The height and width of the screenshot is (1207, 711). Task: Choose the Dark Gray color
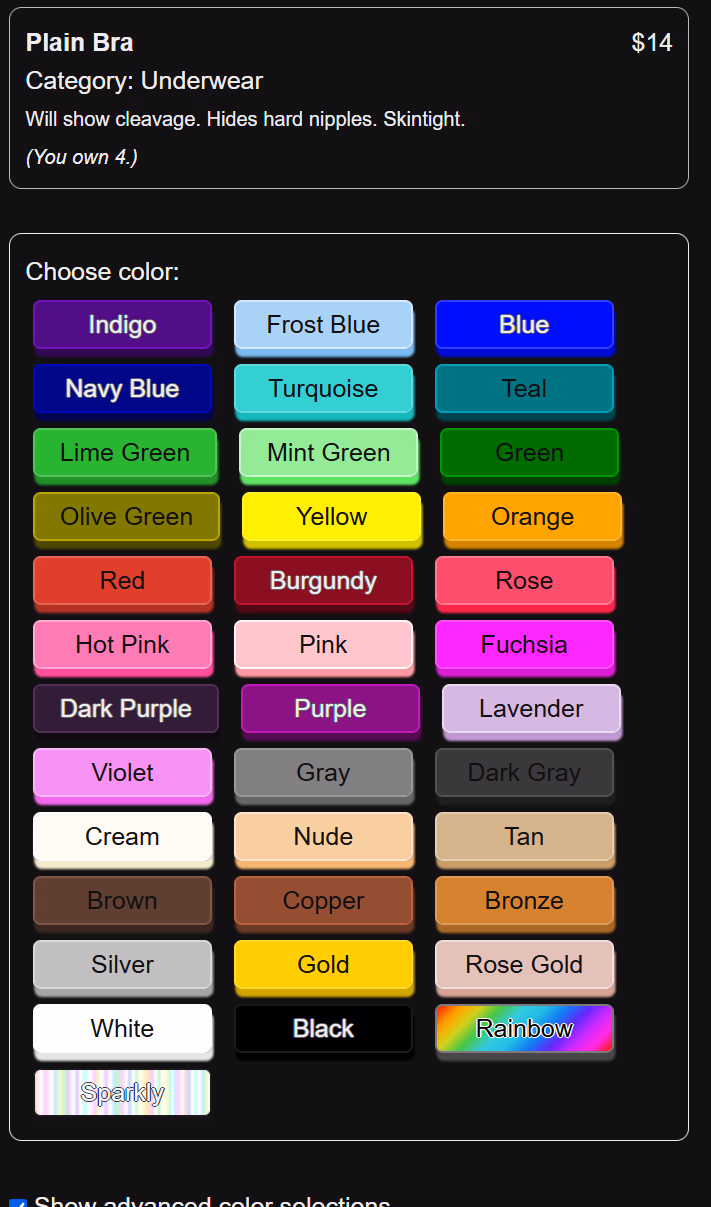[x=524, y=773]
